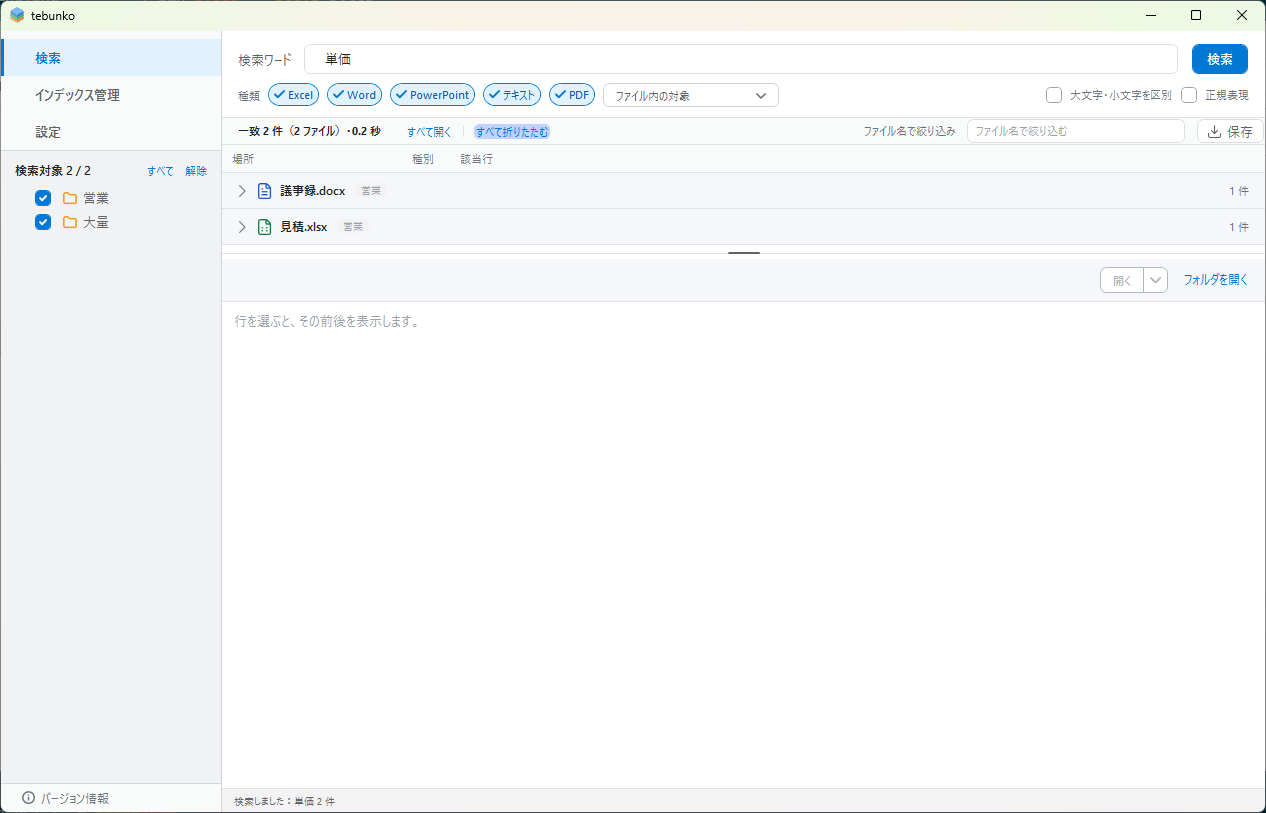This screenshot has height=813, width=1266.
Task: Uncheck the 大量 folder checkbox
Action: coord(43,222)
